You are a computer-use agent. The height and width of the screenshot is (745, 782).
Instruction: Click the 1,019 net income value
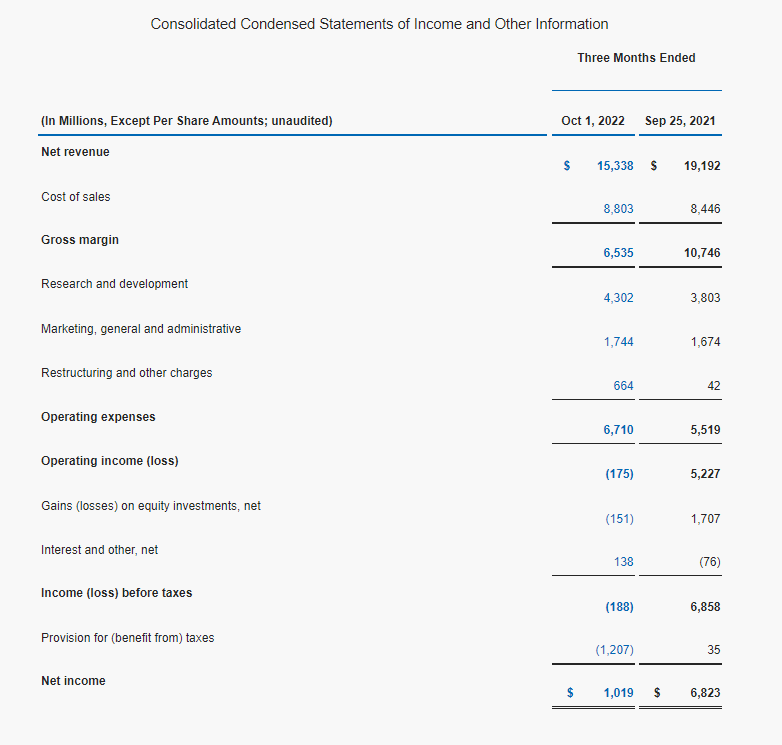tap(618, 693)
